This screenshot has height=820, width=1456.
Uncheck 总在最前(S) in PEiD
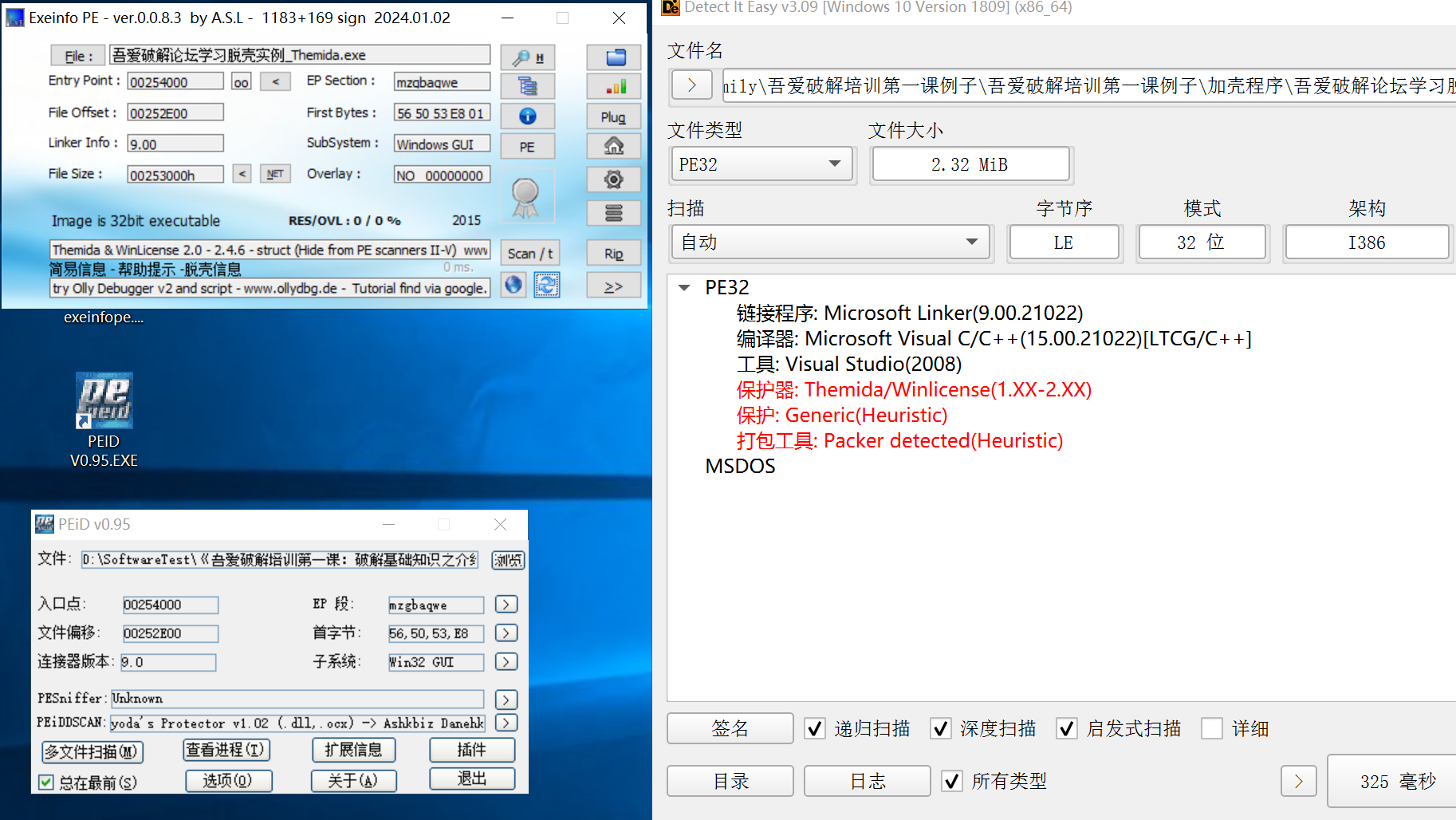46,782
